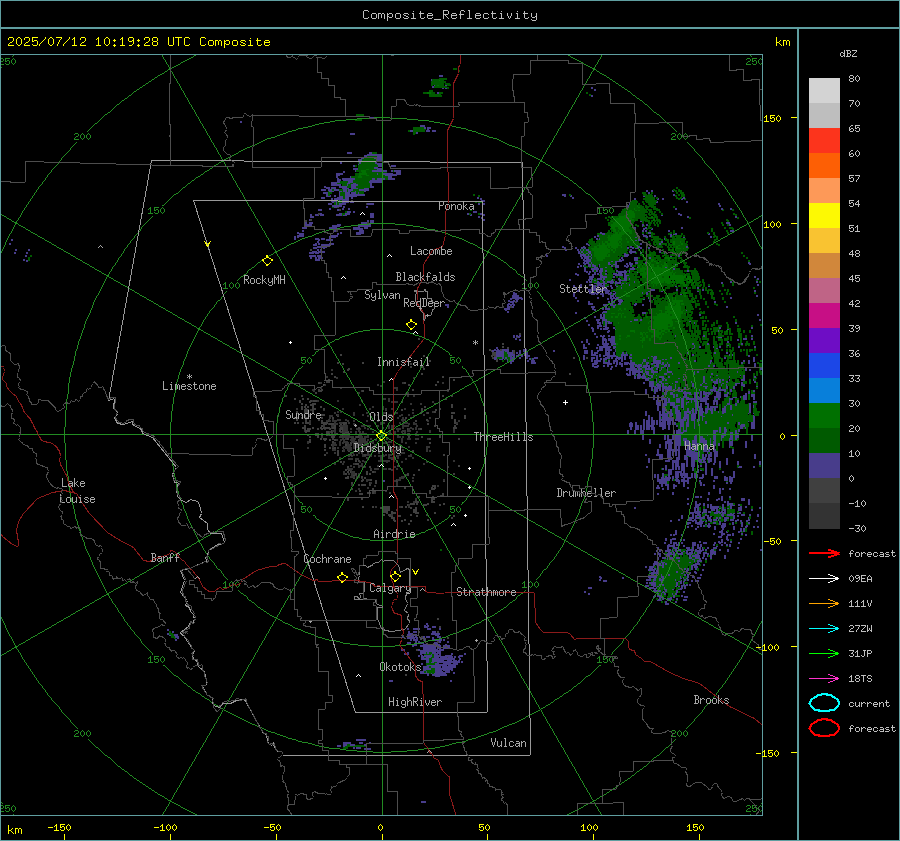This screenshot has height=841, width=900.
Task: Select yellow diamond marker beside RockyMH
Action: tap(267, 261)
